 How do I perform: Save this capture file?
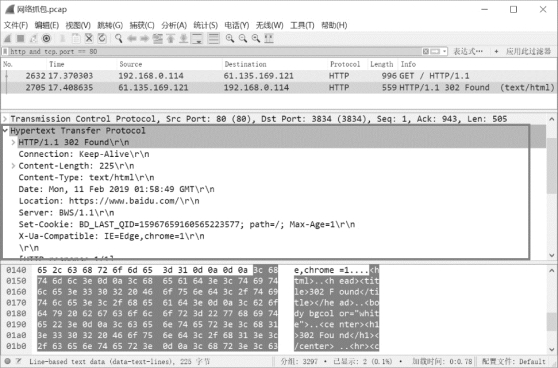pos(76,38)
